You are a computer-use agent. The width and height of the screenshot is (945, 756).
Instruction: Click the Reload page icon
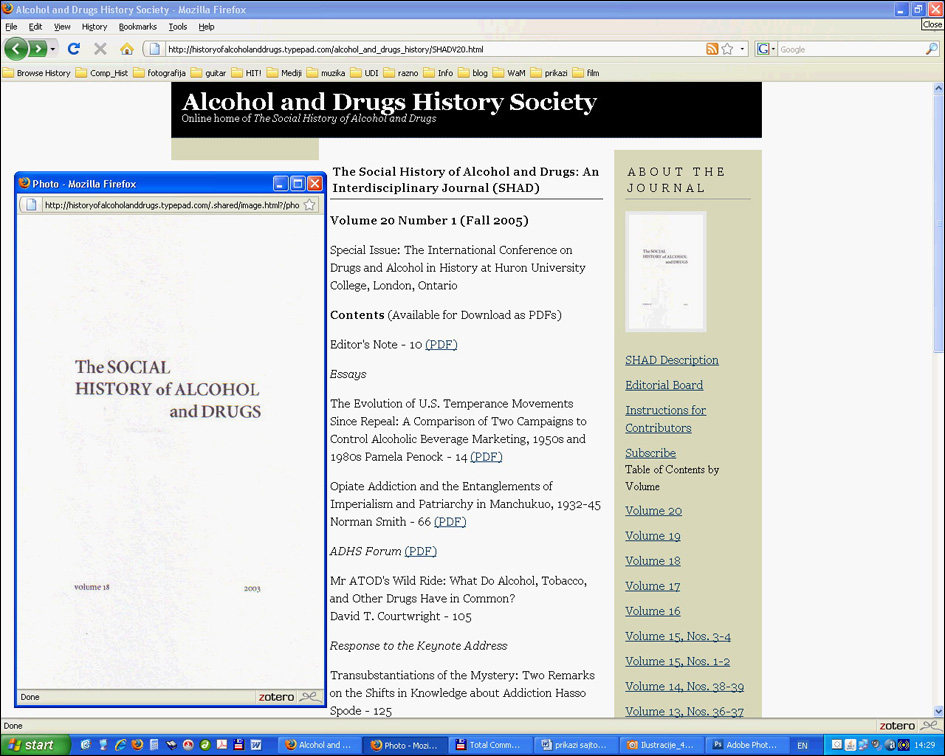(x=74, y=48)
